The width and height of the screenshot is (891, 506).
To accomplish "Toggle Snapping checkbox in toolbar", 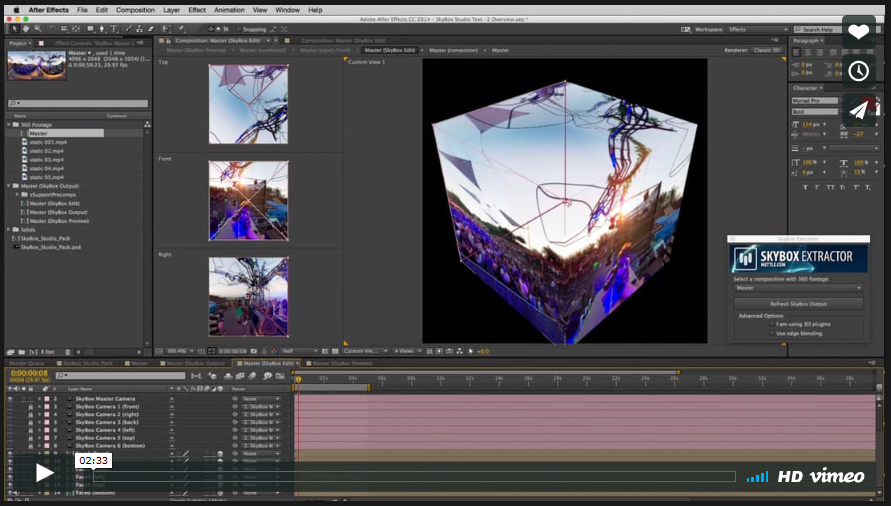I will coord(239,29).
